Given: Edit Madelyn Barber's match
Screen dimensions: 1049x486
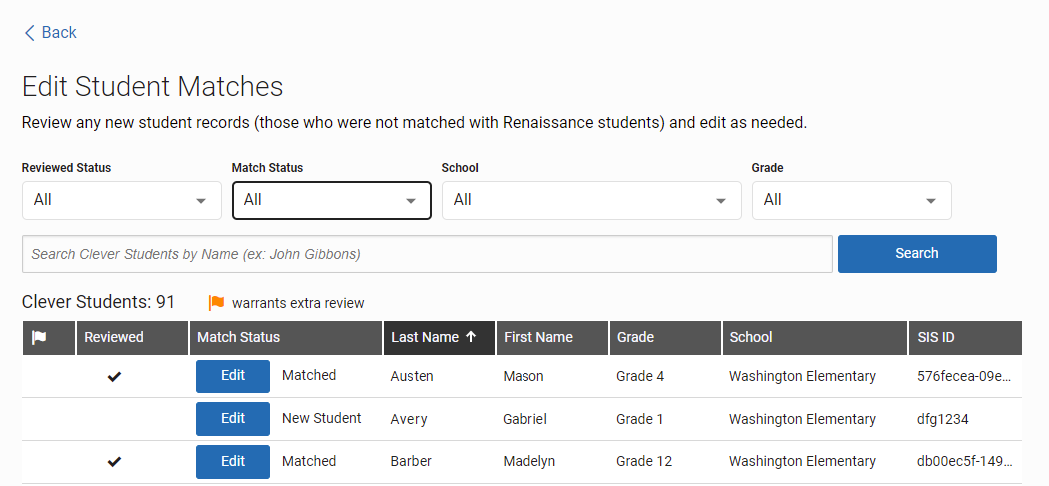Looking at the screenshot, I should point(233,462).
